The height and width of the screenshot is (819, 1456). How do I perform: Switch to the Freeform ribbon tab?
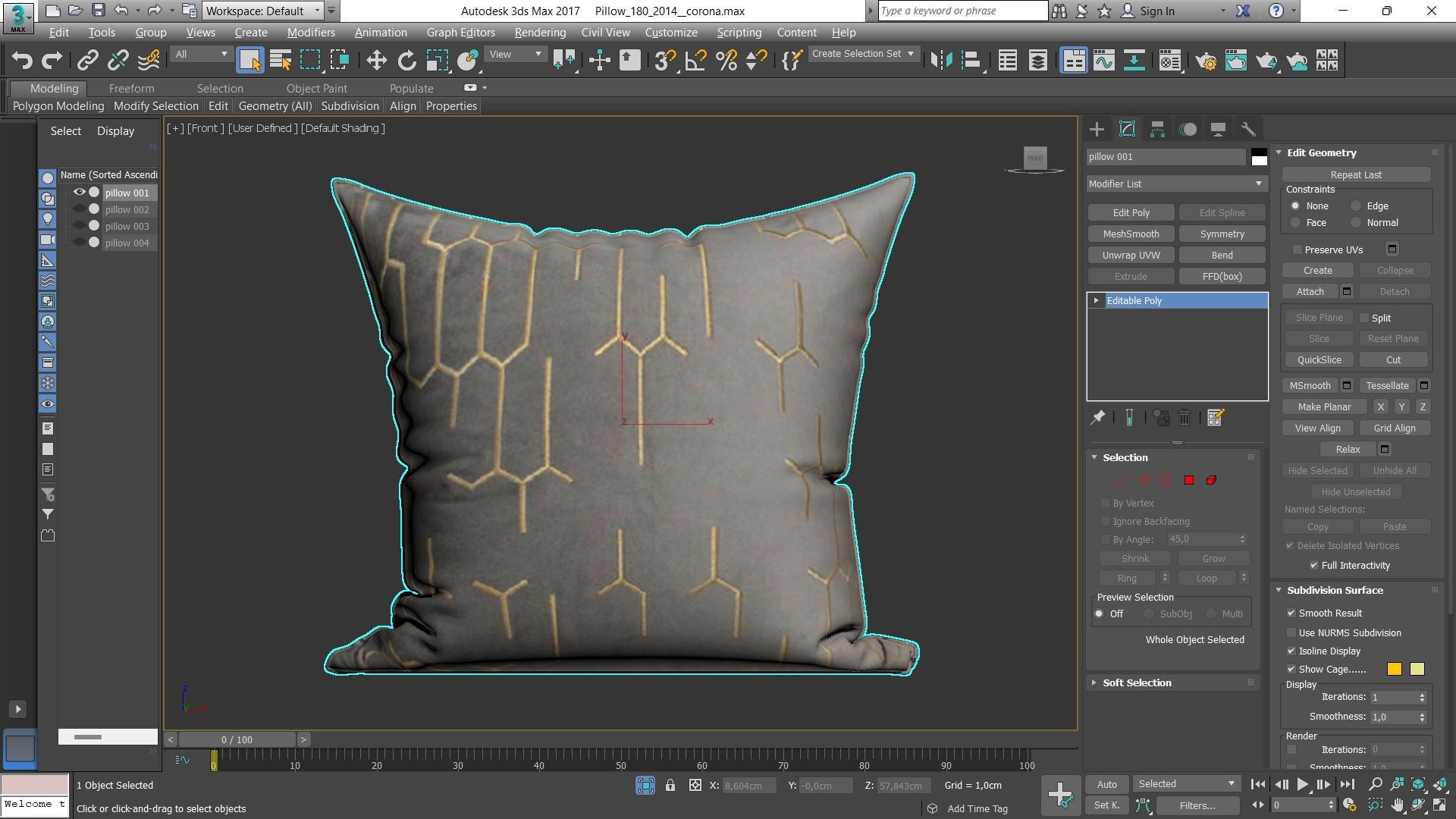[x=131, y=88]
